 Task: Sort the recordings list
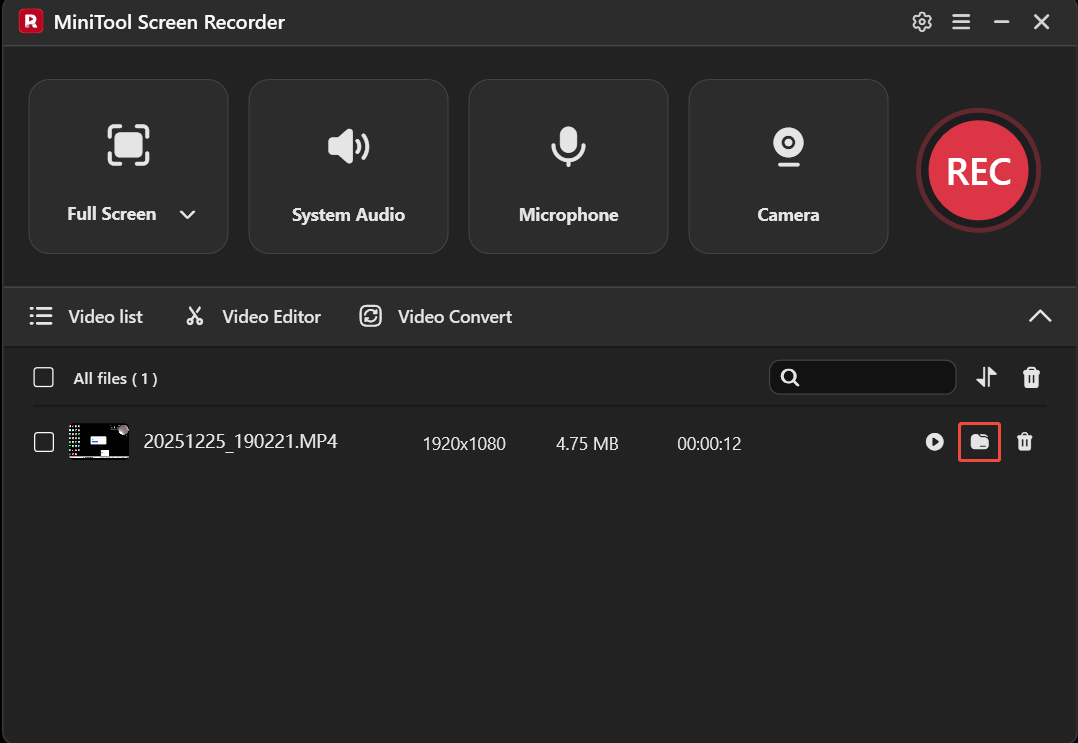click(x=986, y=377)
